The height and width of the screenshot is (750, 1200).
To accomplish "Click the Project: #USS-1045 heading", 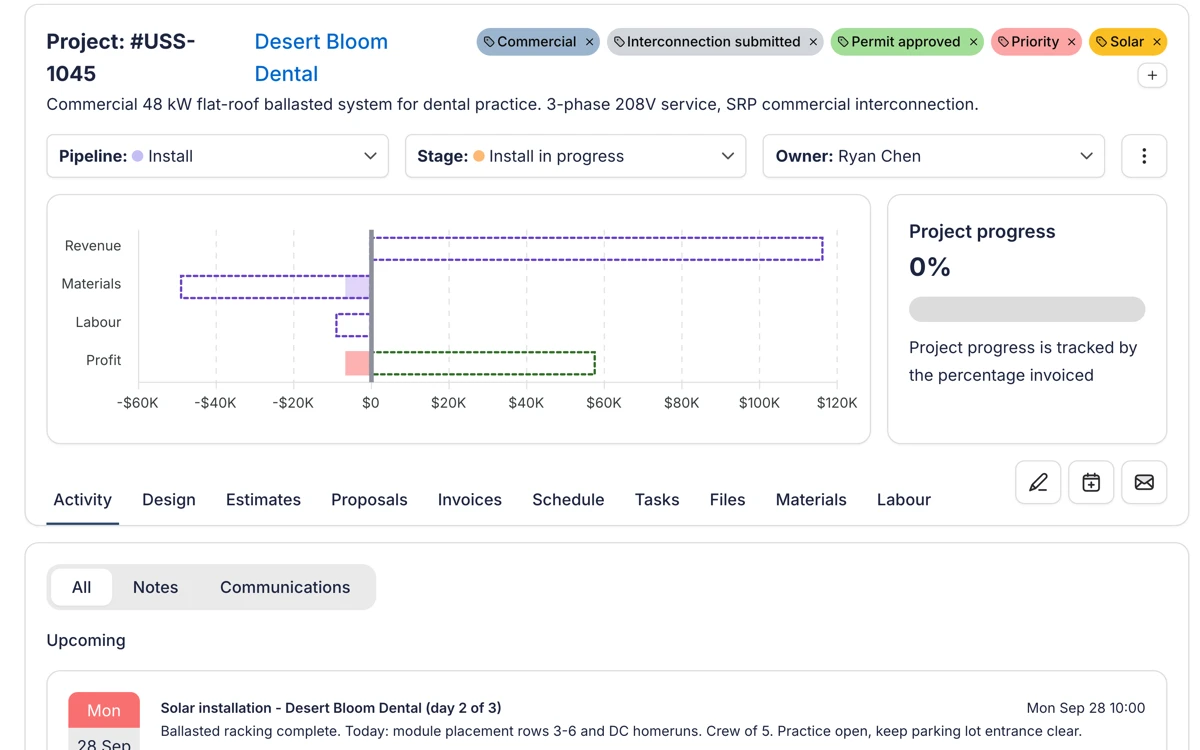I will (121, 57).
